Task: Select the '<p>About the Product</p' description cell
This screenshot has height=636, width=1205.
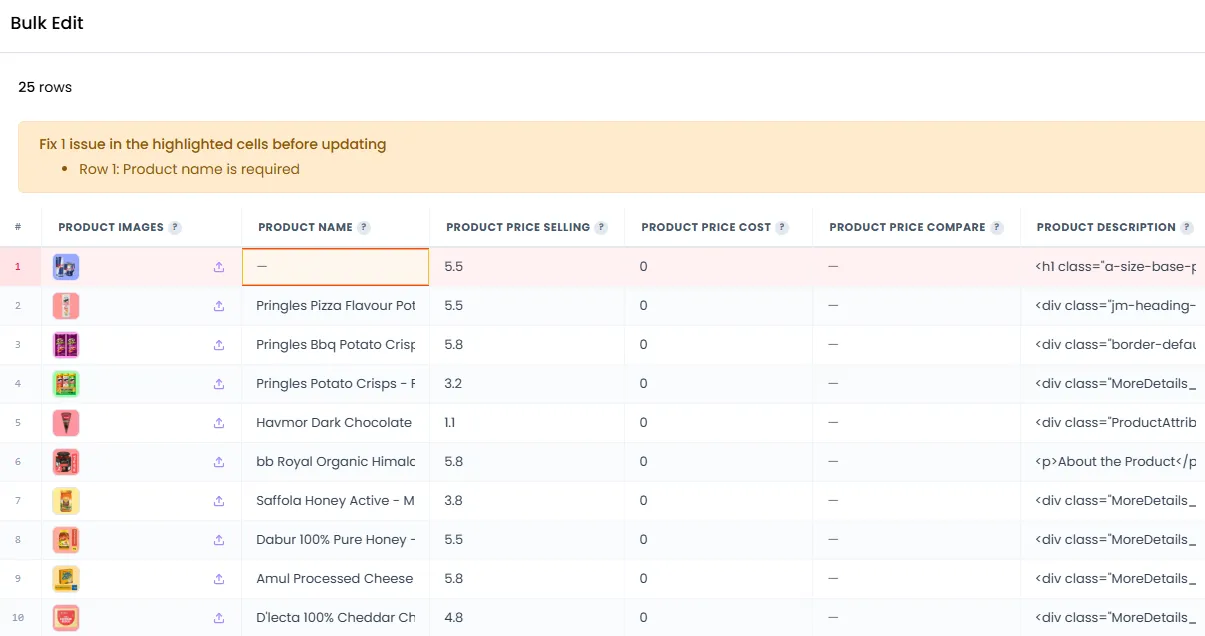Action: [1113, 462]
